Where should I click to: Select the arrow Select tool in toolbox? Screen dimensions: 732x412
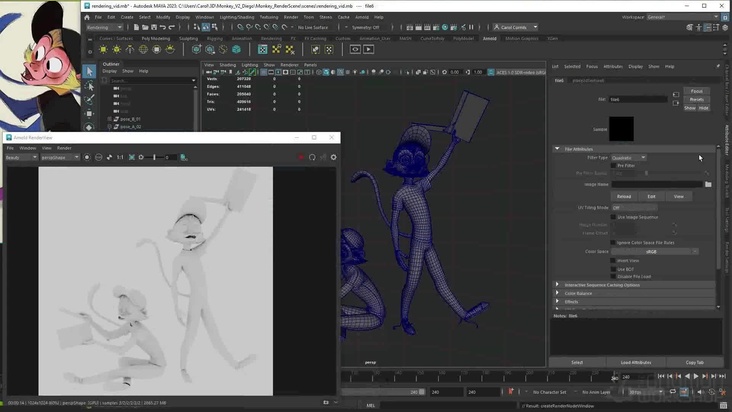tap(89, 71)
